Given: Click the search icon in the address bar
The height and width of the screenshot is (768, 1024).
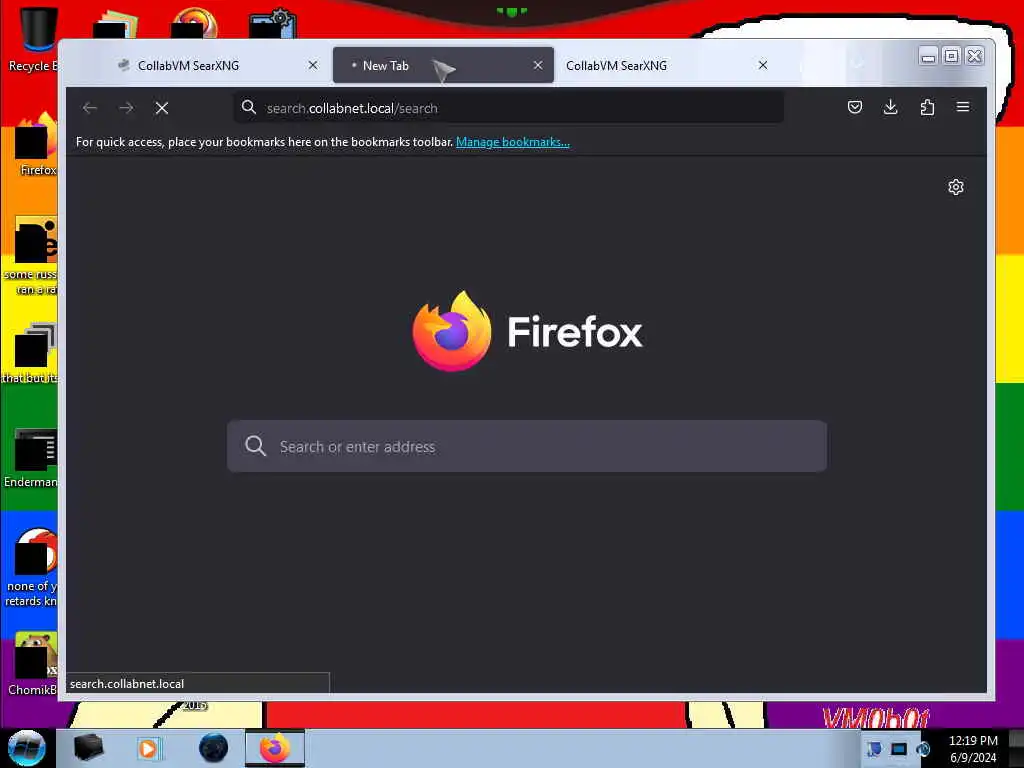Looking at the screenshot, I should tap(249, 107).
